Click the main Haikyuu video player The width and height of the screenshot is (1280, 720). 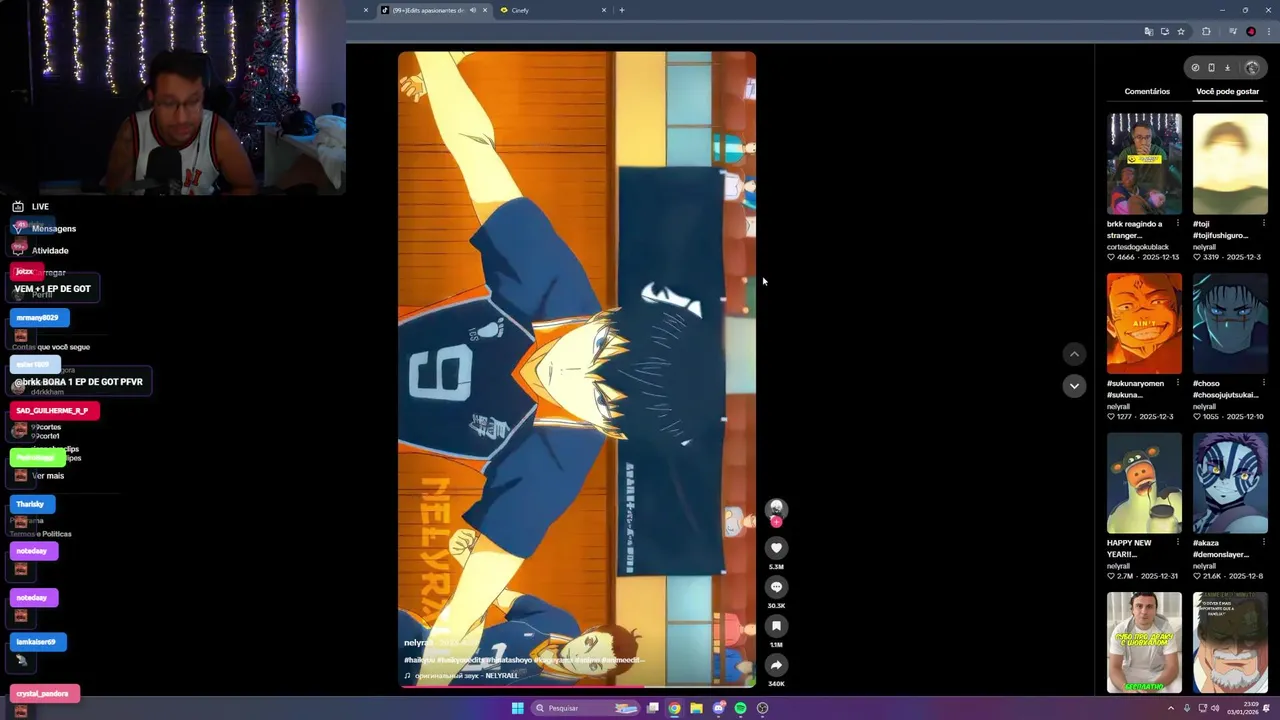577,368
